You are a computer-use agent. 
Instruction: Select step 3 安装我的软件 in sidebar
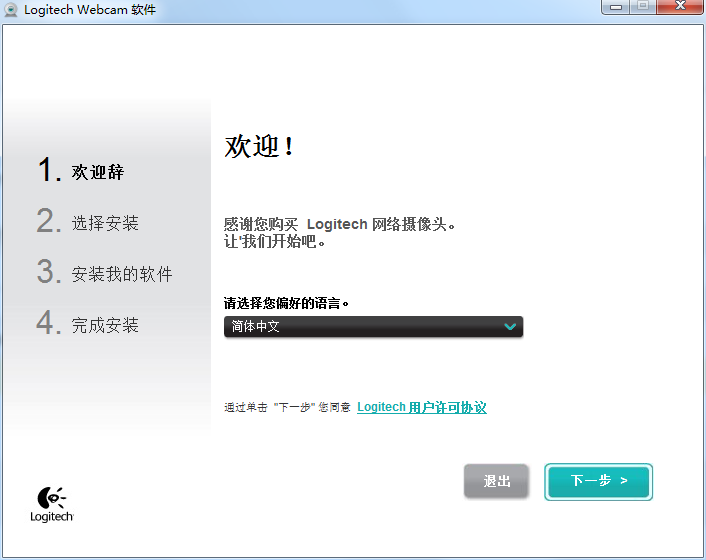[x=104, y=272]
